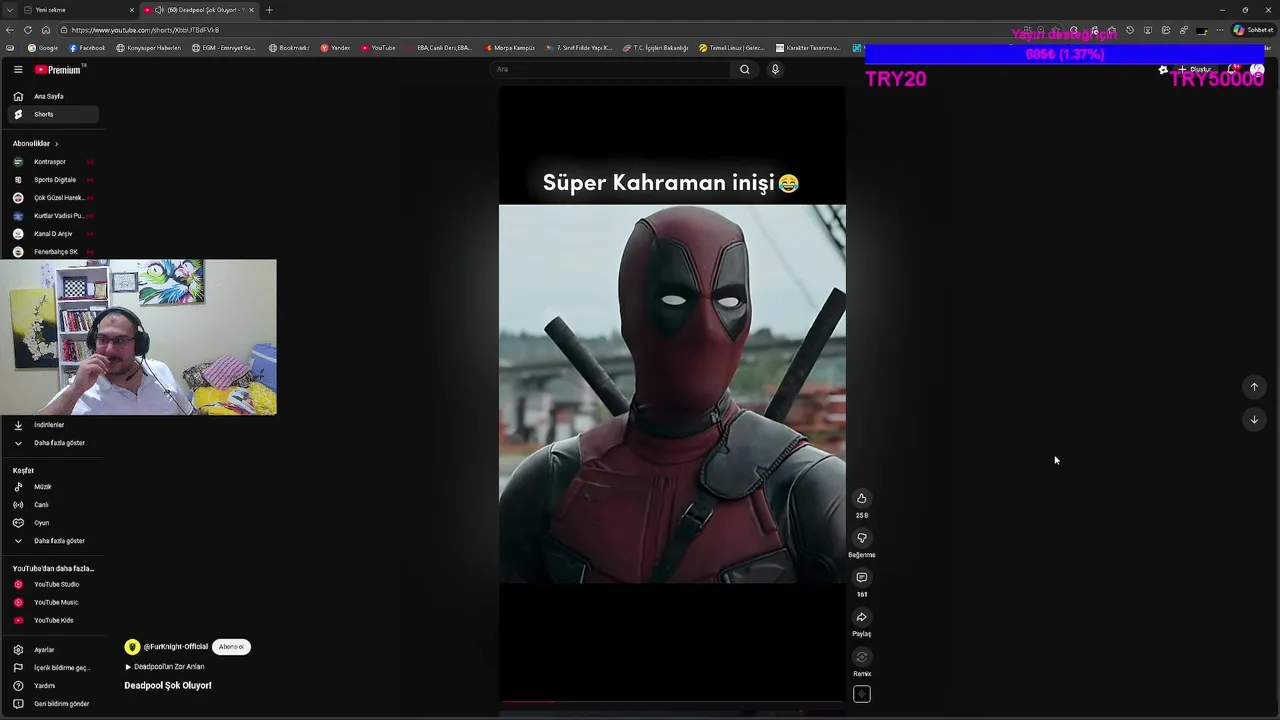Open a new browser tab with plus
Image resolution: width=1280 pixels, height=720 pixels.
point(269,10)
